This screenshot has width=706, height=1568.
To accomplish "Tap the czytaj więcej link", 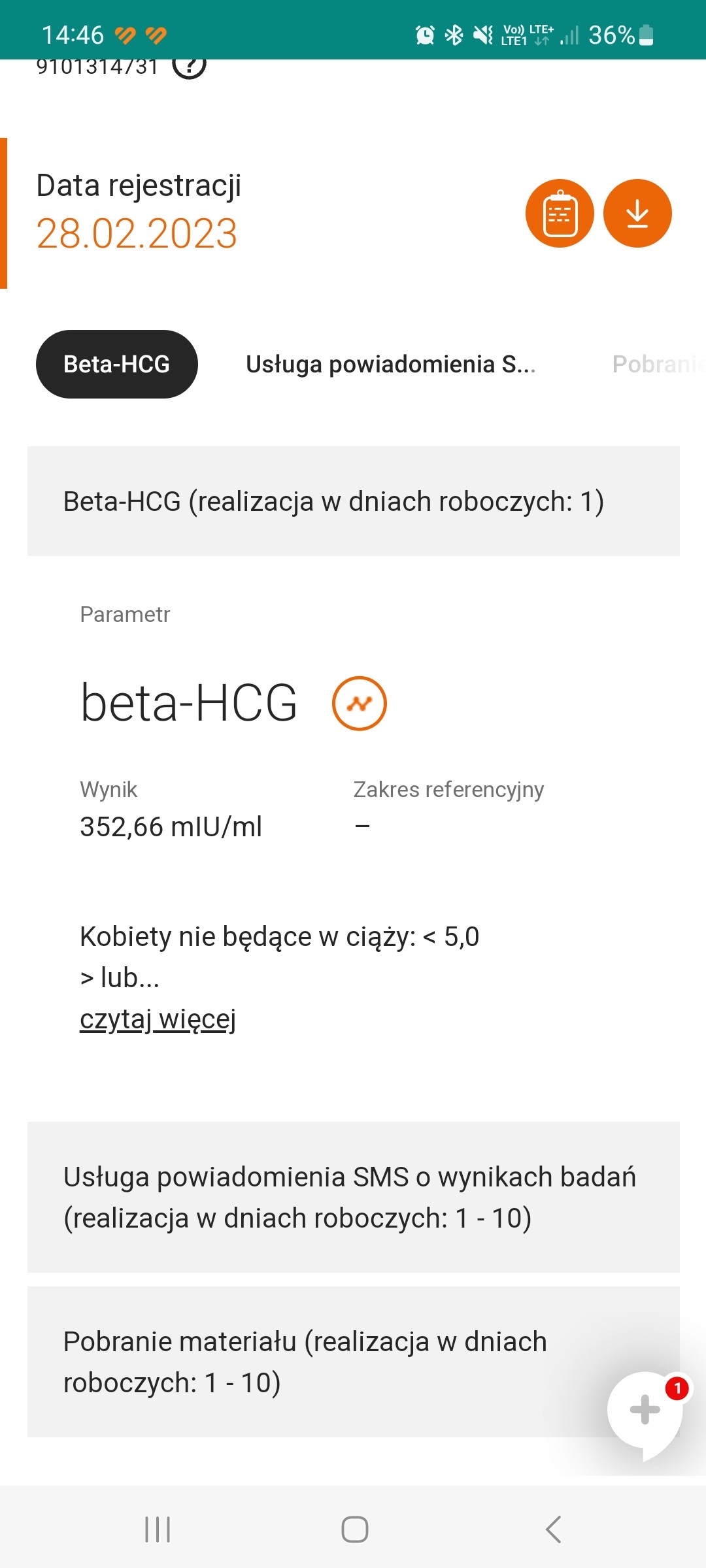I will point(158,1019).
